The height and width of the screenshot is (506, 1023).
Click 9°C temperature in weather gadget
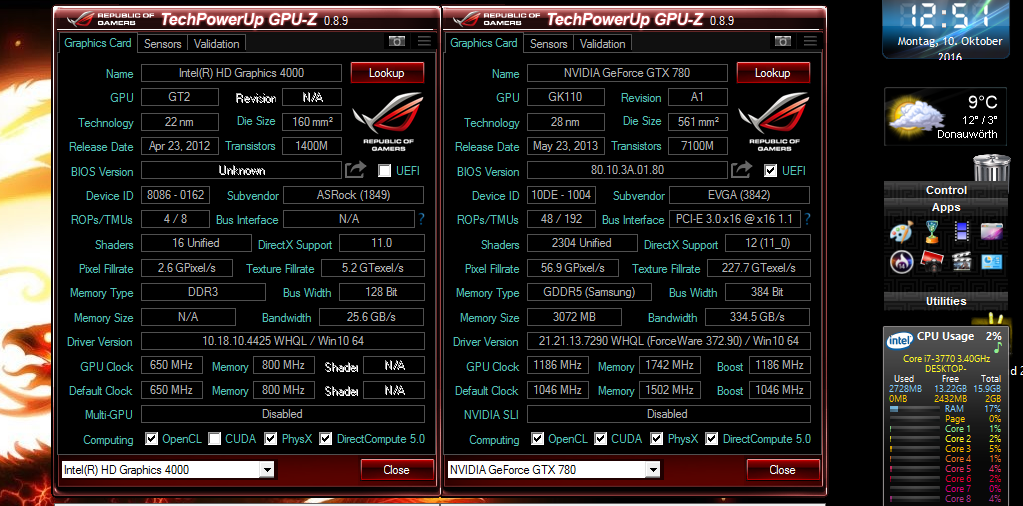click(x=983, y=102)
